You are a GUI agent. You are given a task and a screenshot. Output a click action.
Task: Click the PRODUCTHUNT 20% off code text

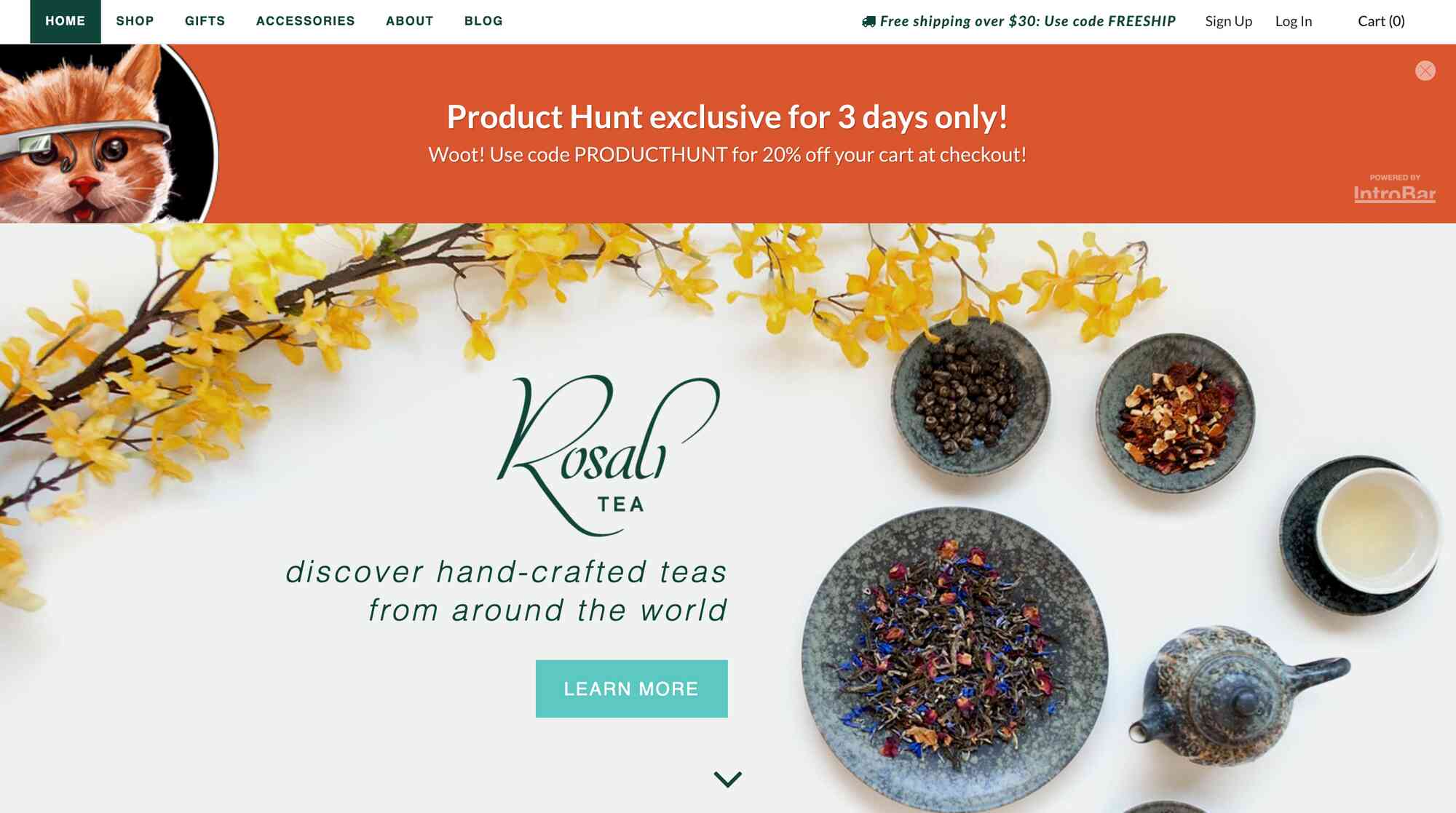(x=727, y=154)
